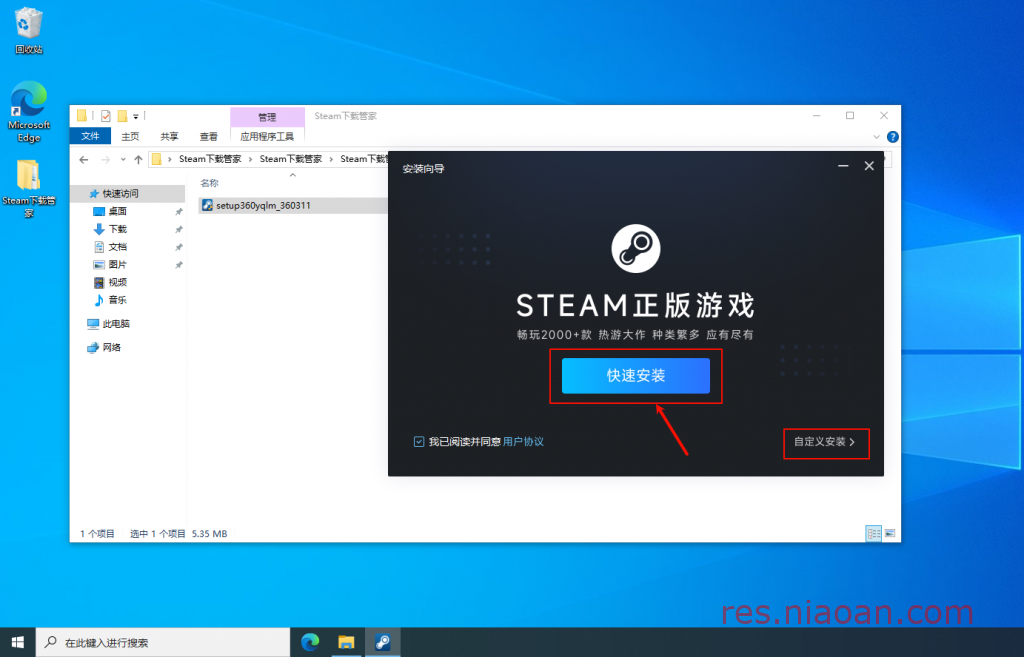Open Explorer help question mark icon
This screenshot has width=1024, height=657.
point(892,136)
